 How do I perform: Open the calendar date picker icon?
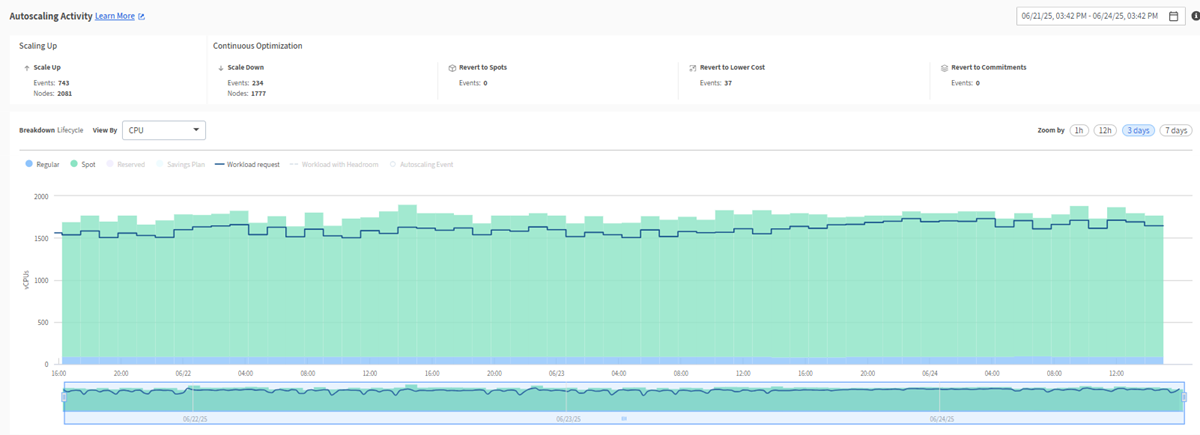[1173, 16]
